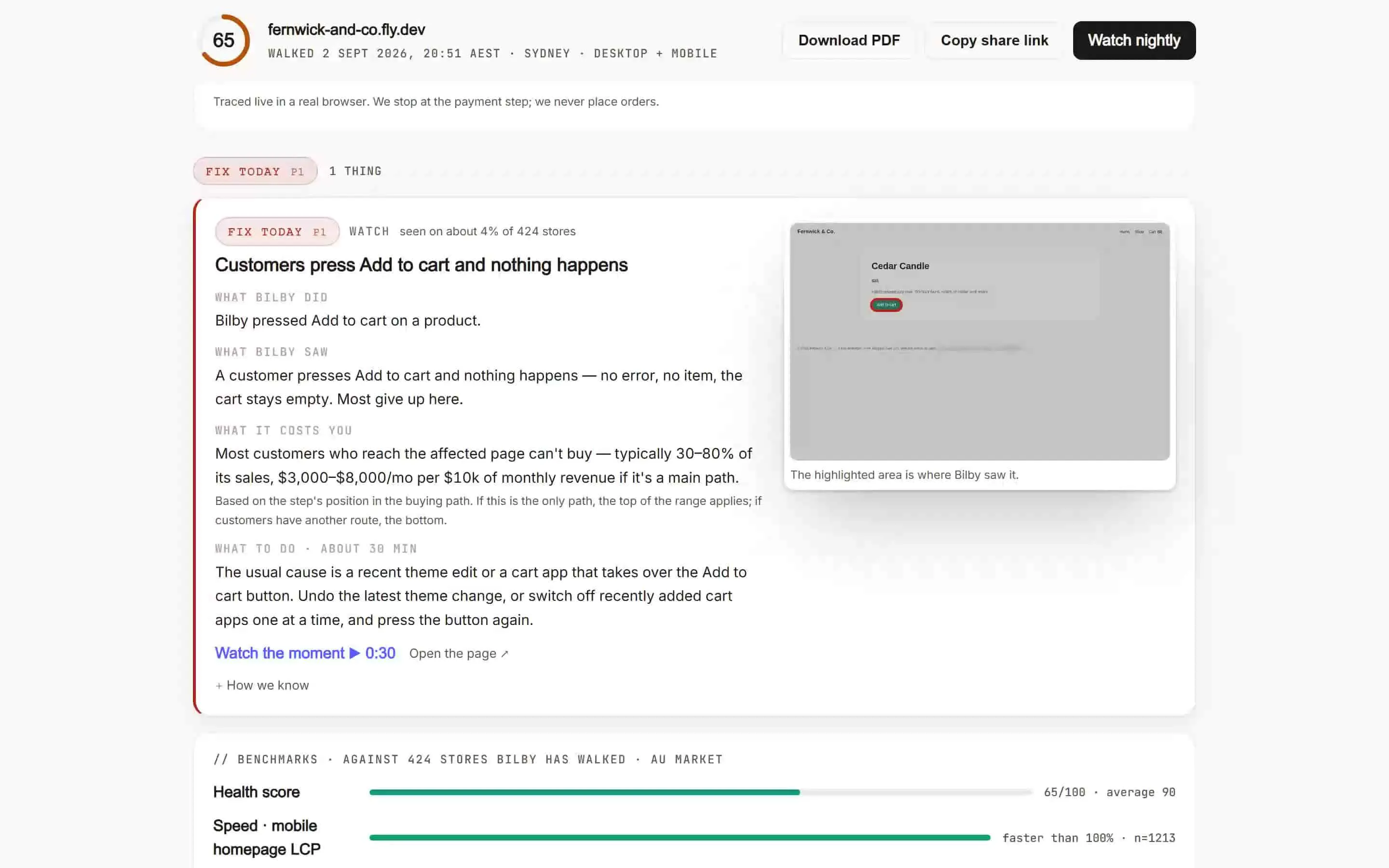1389x868 pixels.
Task: Click the WALKED 2 SEPT 2026 timestamp line
Action: [492, 54]
